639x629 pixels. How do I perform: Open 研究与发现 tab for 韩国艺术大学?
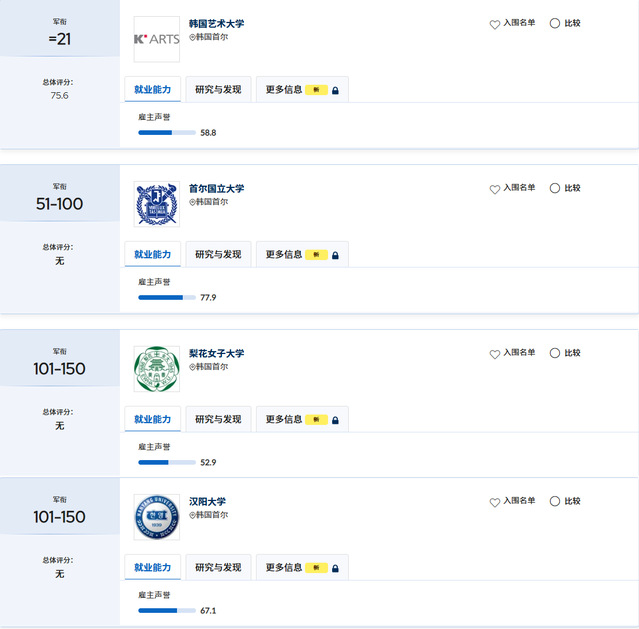(x=218, y=90)
